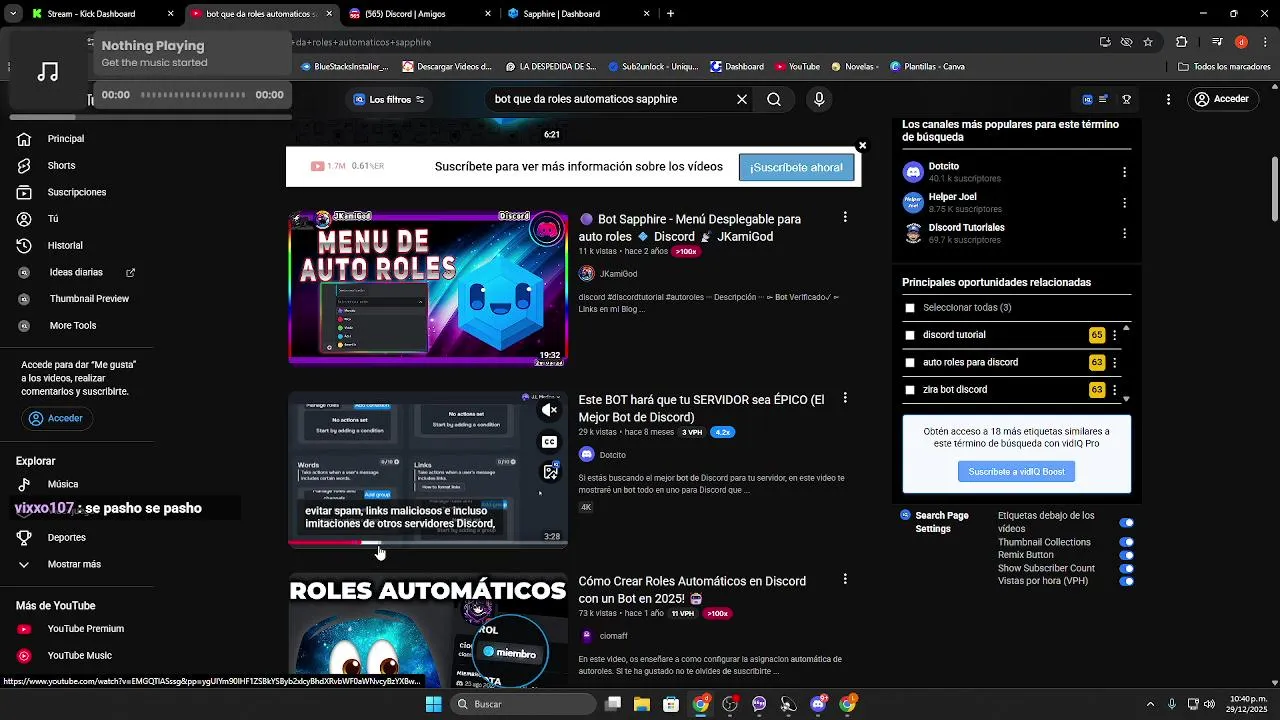
Task: Toggle Remix Button switch
Action: pos(1127,555)
